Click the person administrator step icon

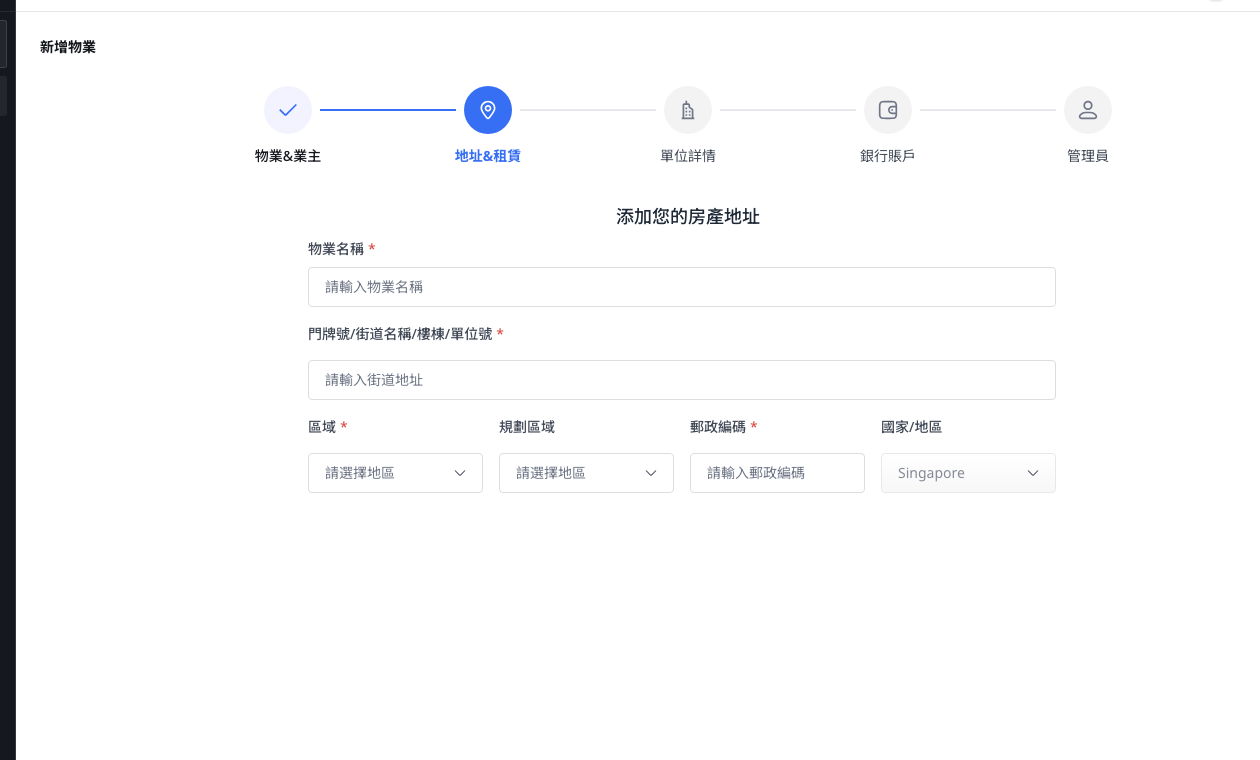[1088, 110]
